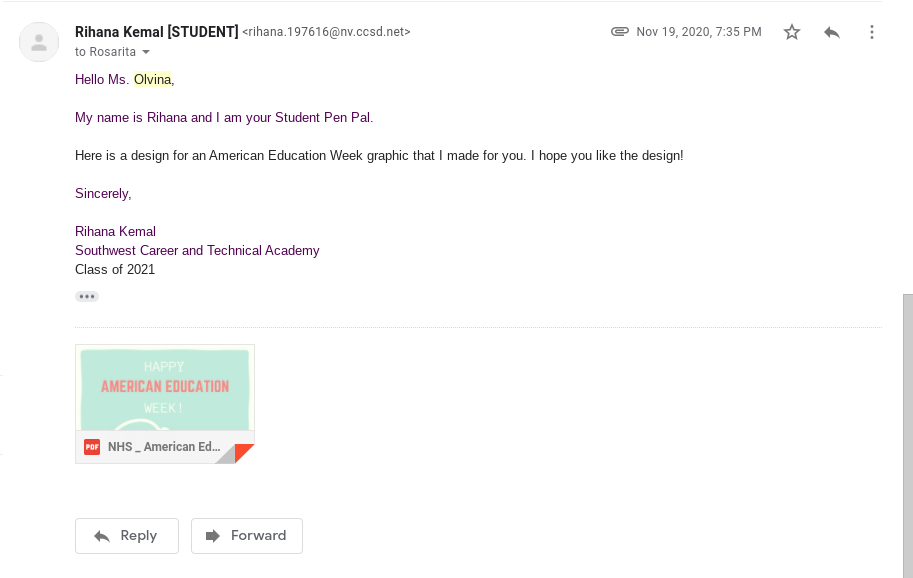The image size is (913, 578).
Task: Click the "to Rosarita" recipient text
Action: click(105, 52)
